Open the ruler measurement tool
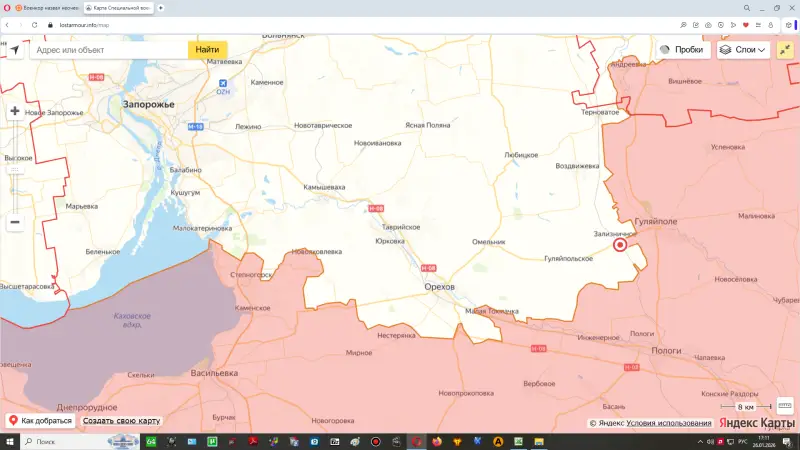The image size is (800, 450). click(x=784, y=406)
